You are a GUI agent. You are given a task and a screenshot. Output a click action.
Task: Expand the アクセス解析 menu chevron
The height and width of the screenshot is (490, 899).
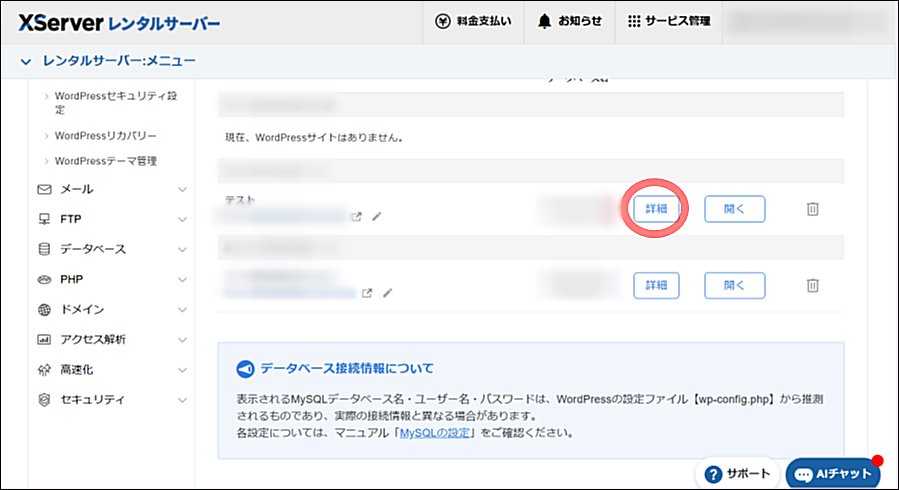click(x=182, y=340)
